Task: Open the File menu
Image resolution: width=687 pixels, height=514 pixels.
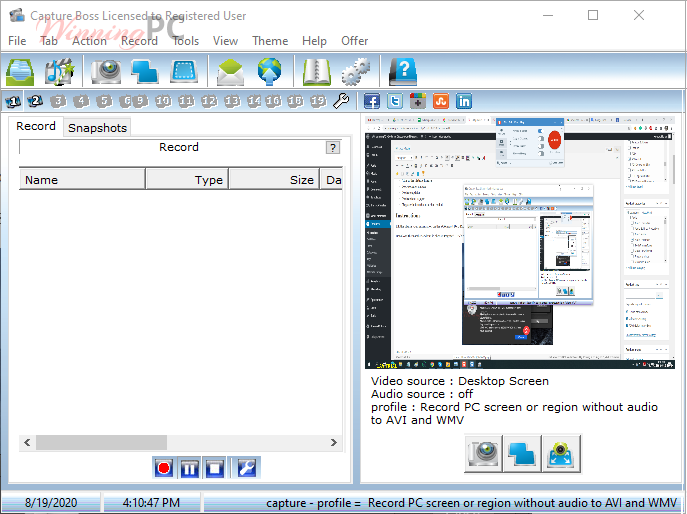Action: pos(17,41)
